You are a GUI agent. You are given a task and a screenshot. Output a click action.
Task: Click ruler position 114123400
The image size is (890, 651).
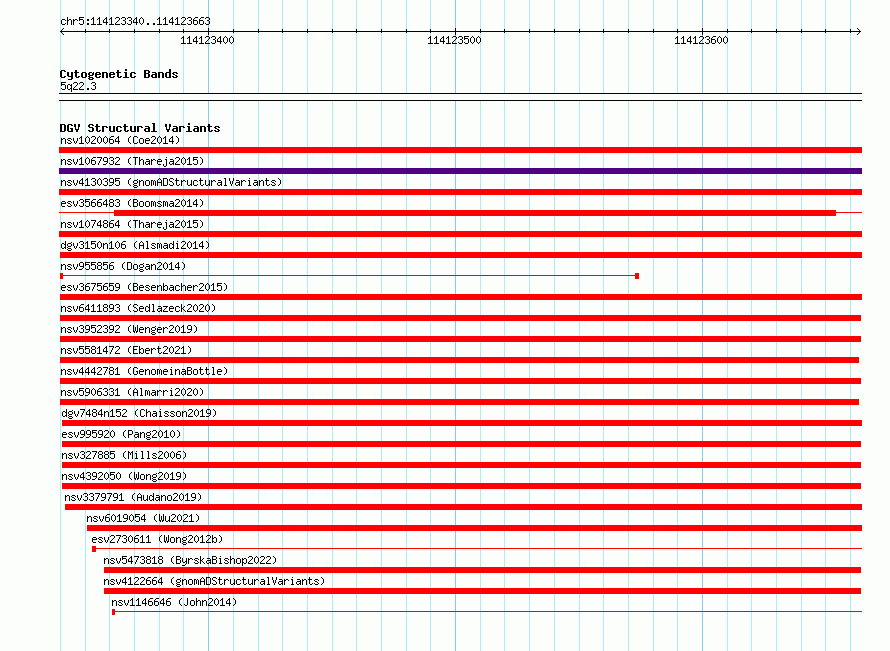[x=207, y=40]
